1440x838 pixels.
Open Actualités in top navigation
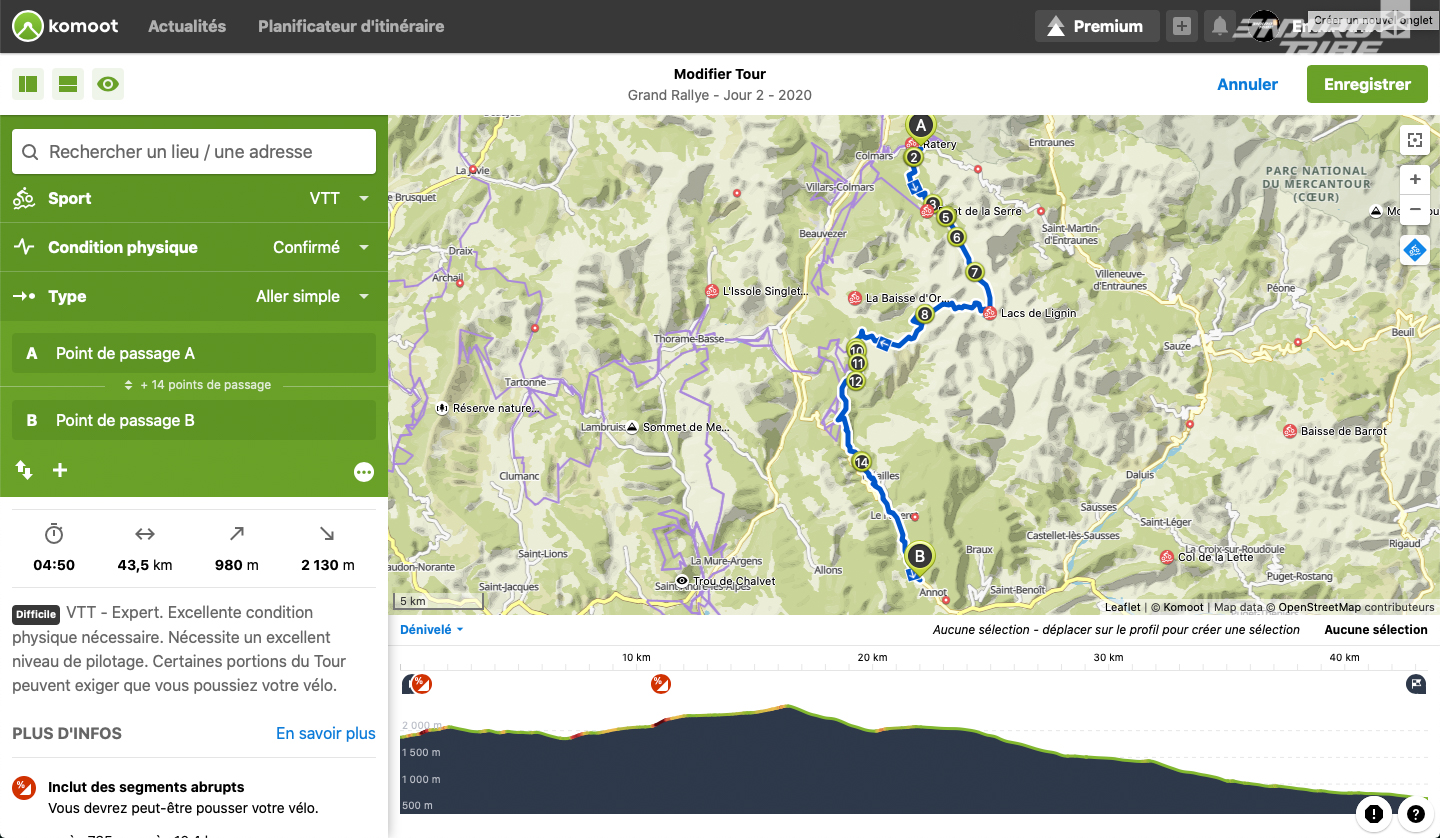187,27
